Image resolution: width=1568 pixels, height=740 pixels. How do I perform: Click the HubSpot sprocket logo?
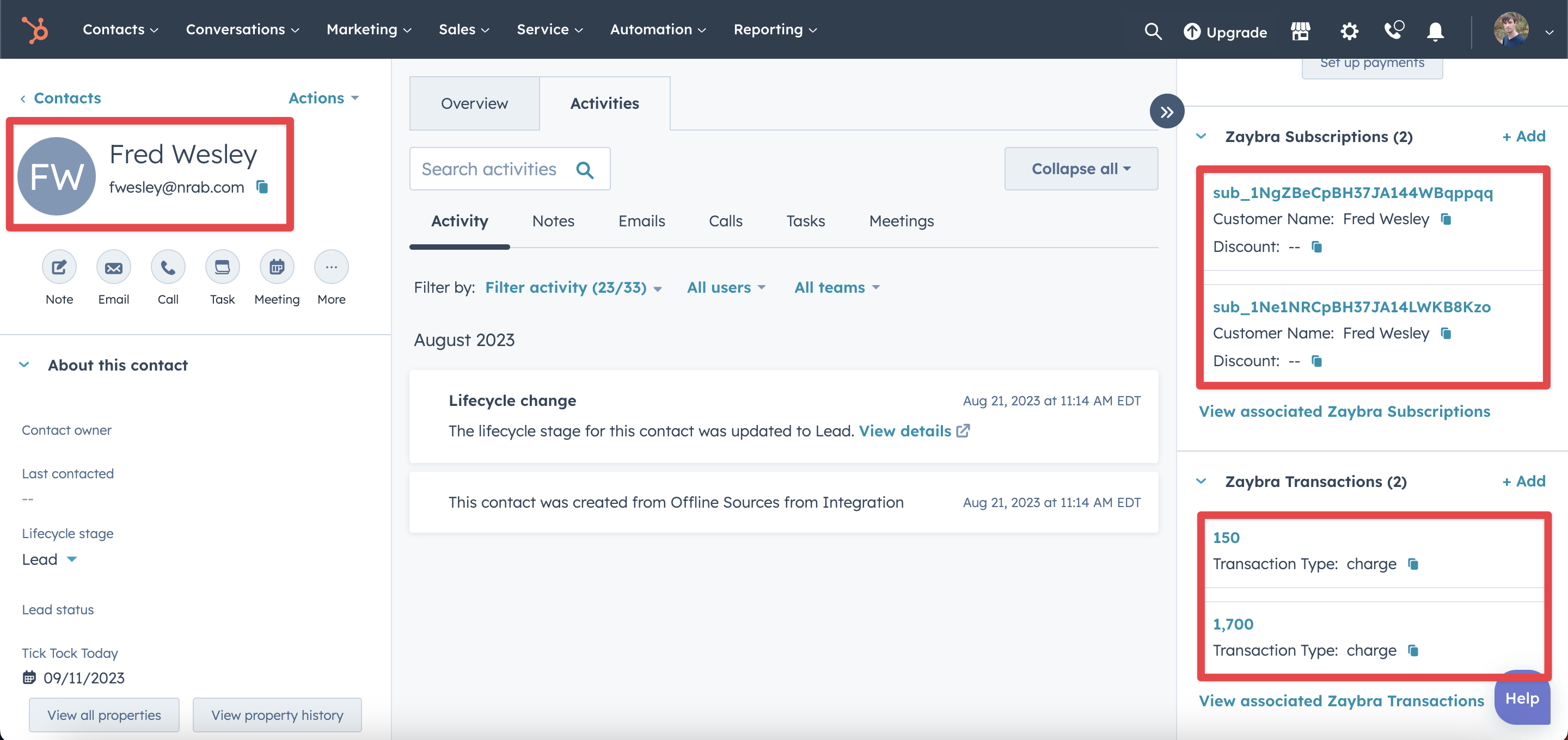[35, 30]
